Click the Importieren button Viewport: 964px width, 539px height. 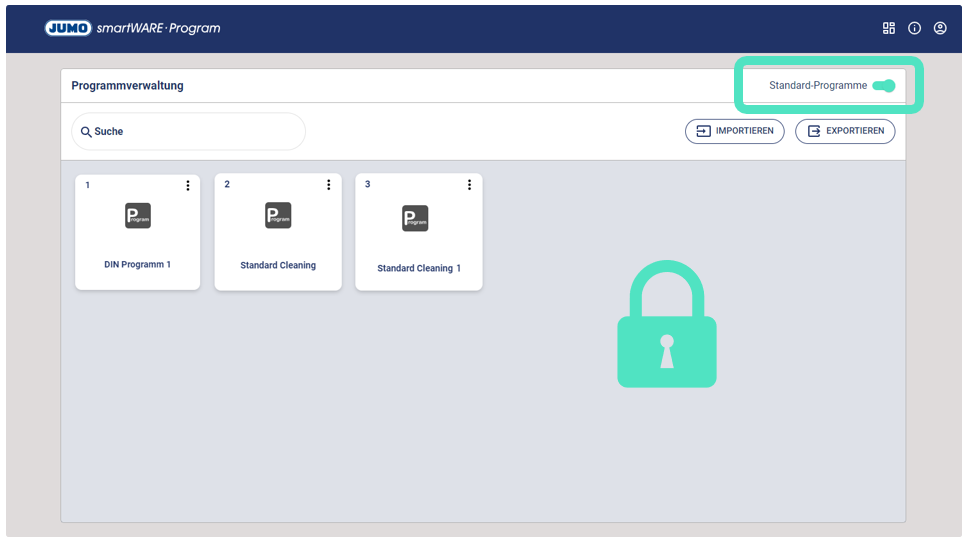pos(735,131)
